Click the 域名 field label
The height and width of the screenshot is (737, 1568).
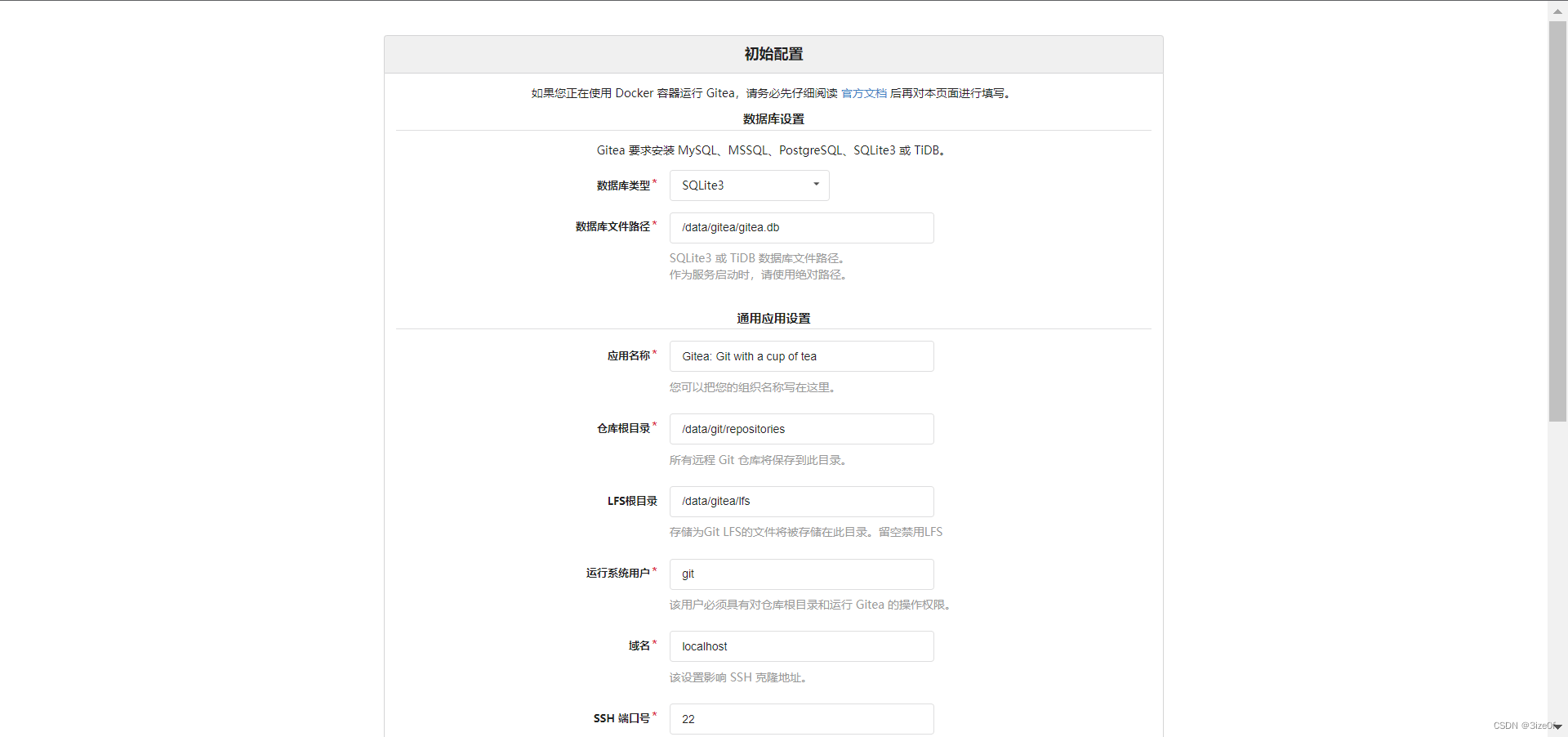tap(639, 645)
